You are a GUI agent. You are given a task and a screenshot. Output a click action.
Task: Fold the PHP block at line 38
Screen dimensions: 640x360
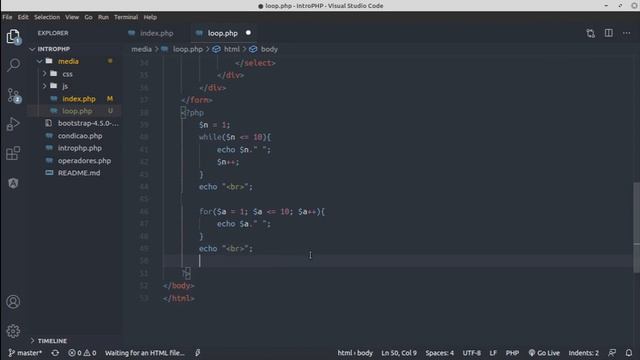(x=183, y=112)
